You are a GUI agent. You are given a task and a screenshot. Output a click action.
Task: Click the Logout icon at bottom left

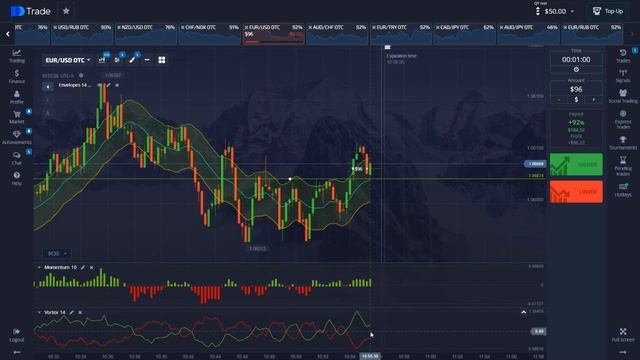click(17, 335)
